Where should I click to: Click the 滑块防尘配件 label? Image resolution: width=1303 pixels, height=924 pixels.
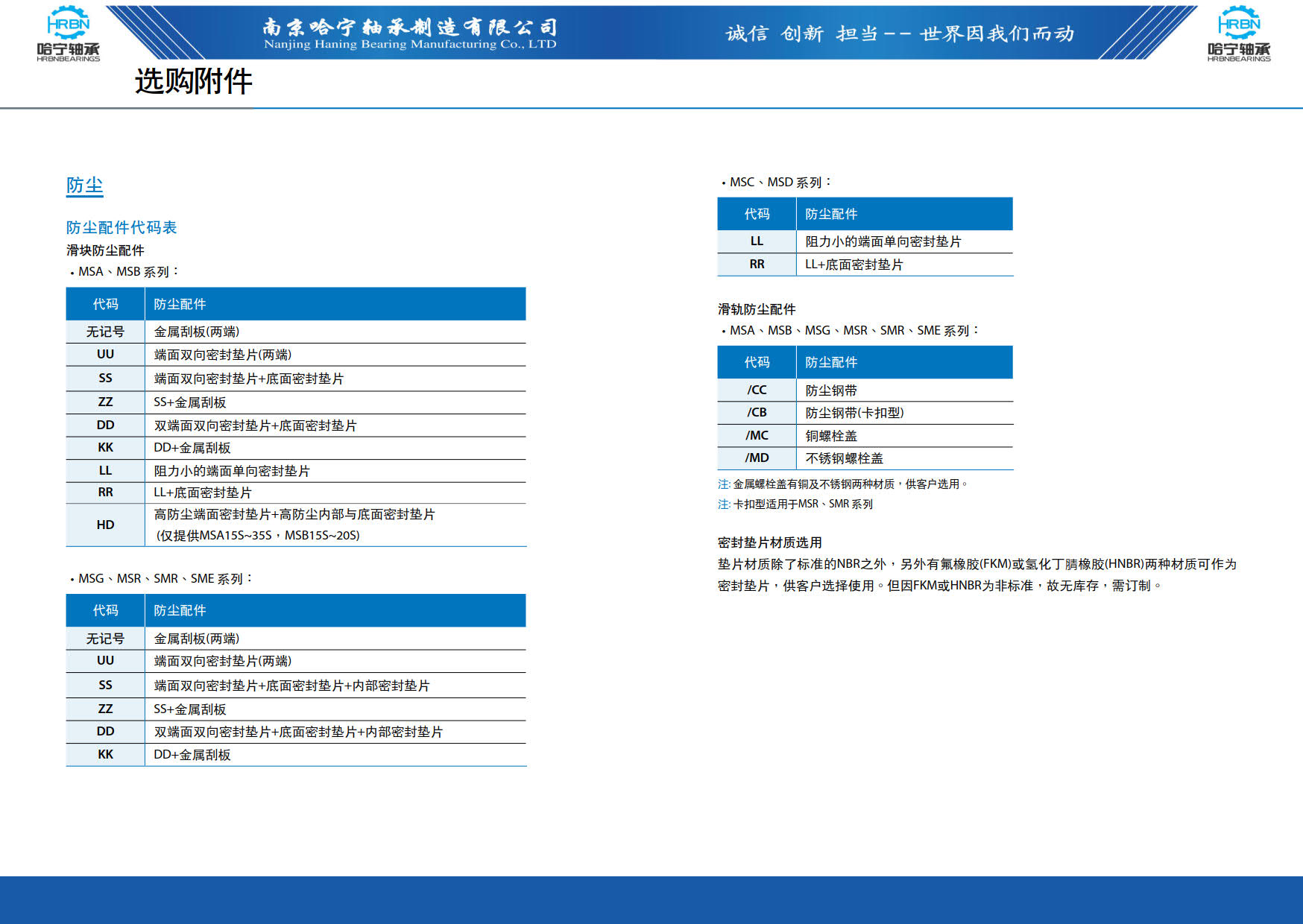[105, 250]
